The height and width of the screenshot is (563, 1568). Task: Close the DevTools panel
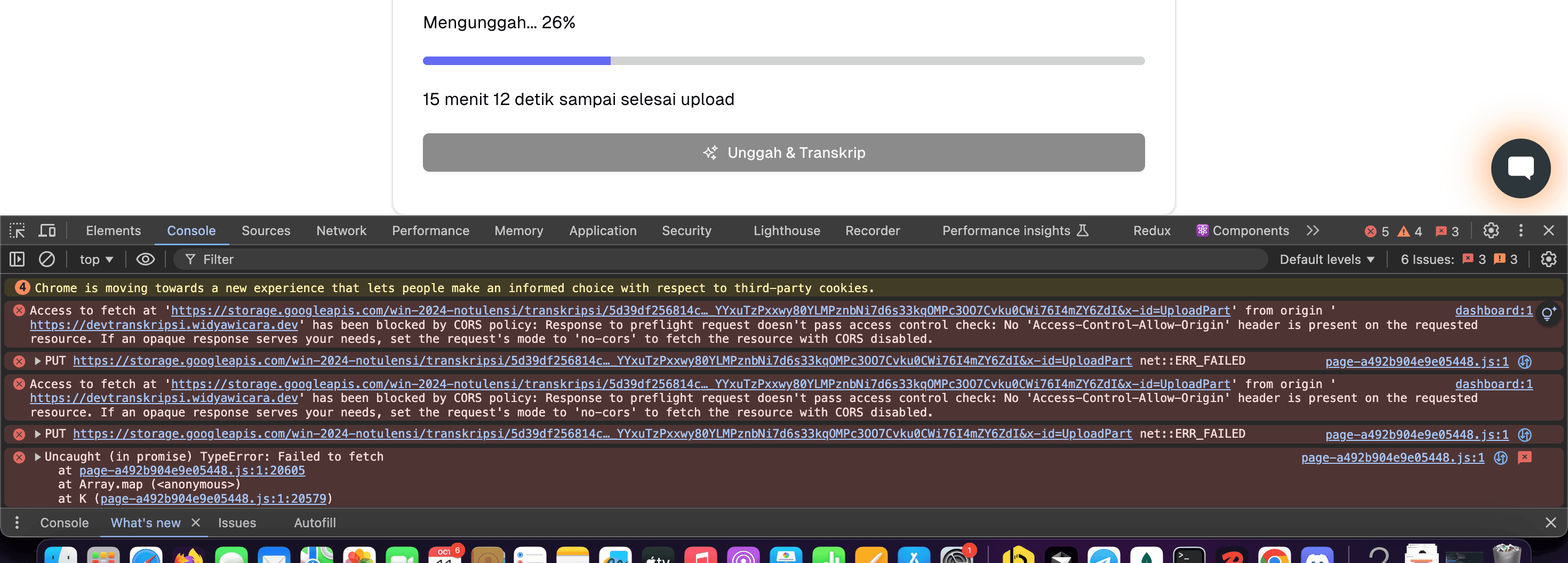(x=1548, y=231)
